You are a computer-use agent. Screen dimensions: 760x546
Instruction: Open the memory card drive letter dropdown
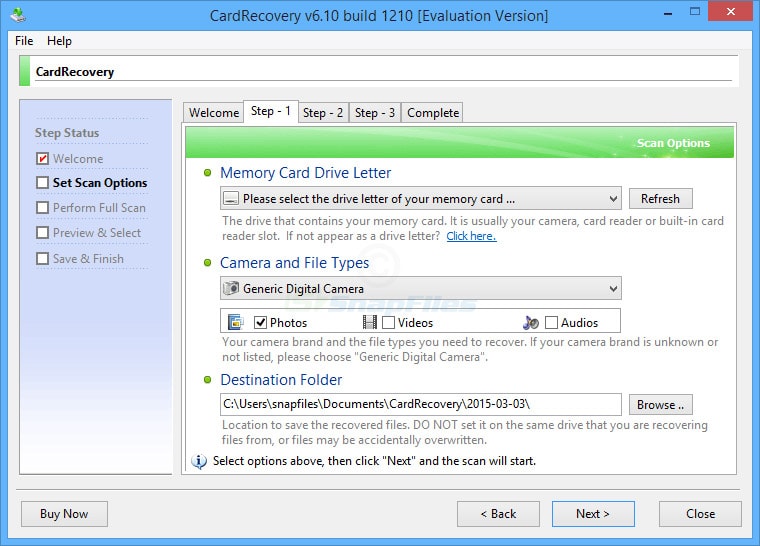pyautogui.click(x=611, y=199)
